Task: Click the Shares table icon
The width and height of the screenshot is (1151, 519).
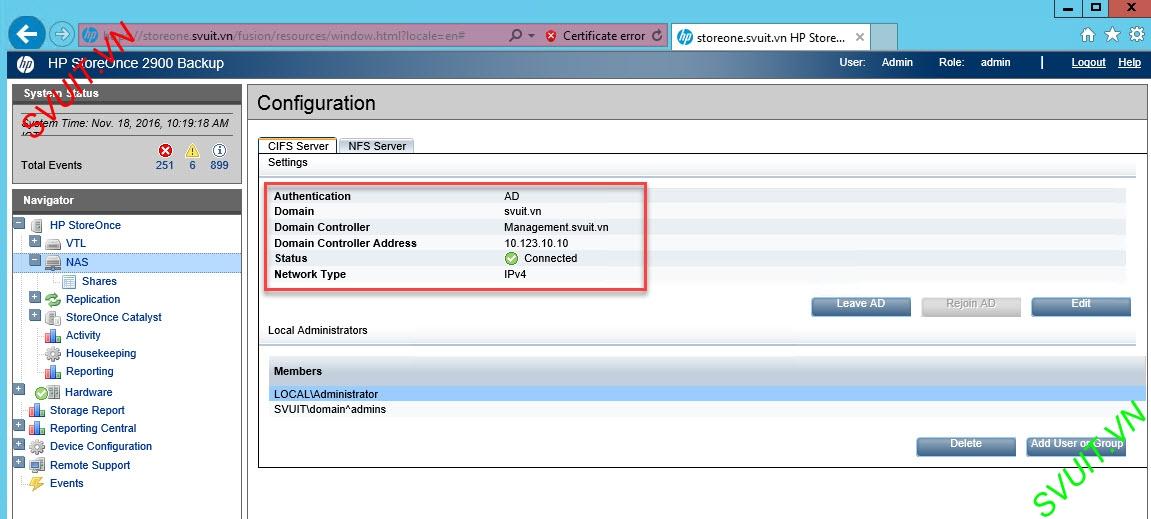Action: pos(69,281)
